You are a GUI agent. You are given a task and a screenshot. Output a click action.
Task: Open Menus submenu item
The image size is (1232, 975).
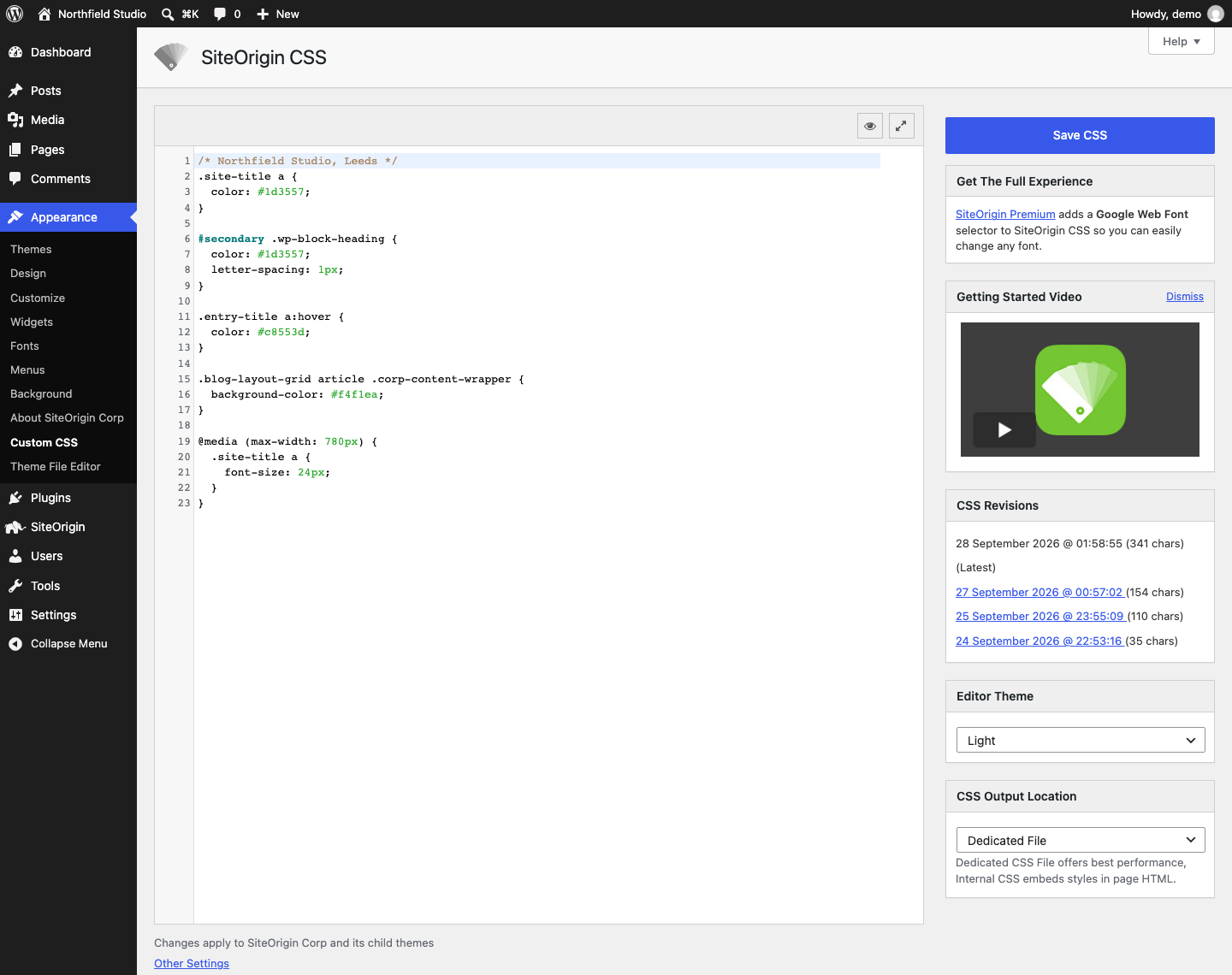(x=27, y=369)
